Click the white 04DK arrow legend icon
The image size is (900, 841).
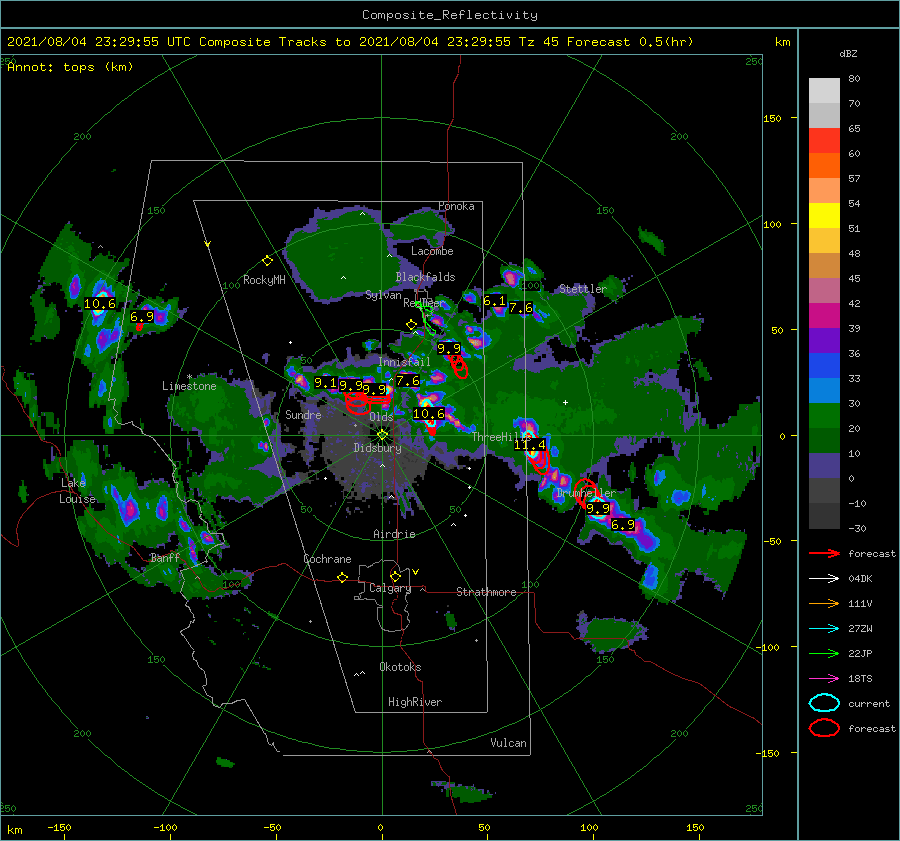point(824,578)
